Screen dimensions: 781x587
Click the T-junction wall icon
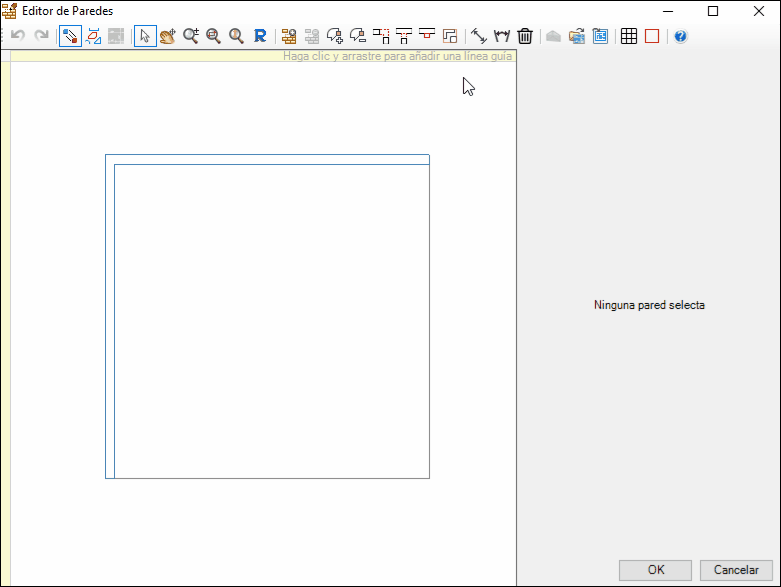click(404, 36)
